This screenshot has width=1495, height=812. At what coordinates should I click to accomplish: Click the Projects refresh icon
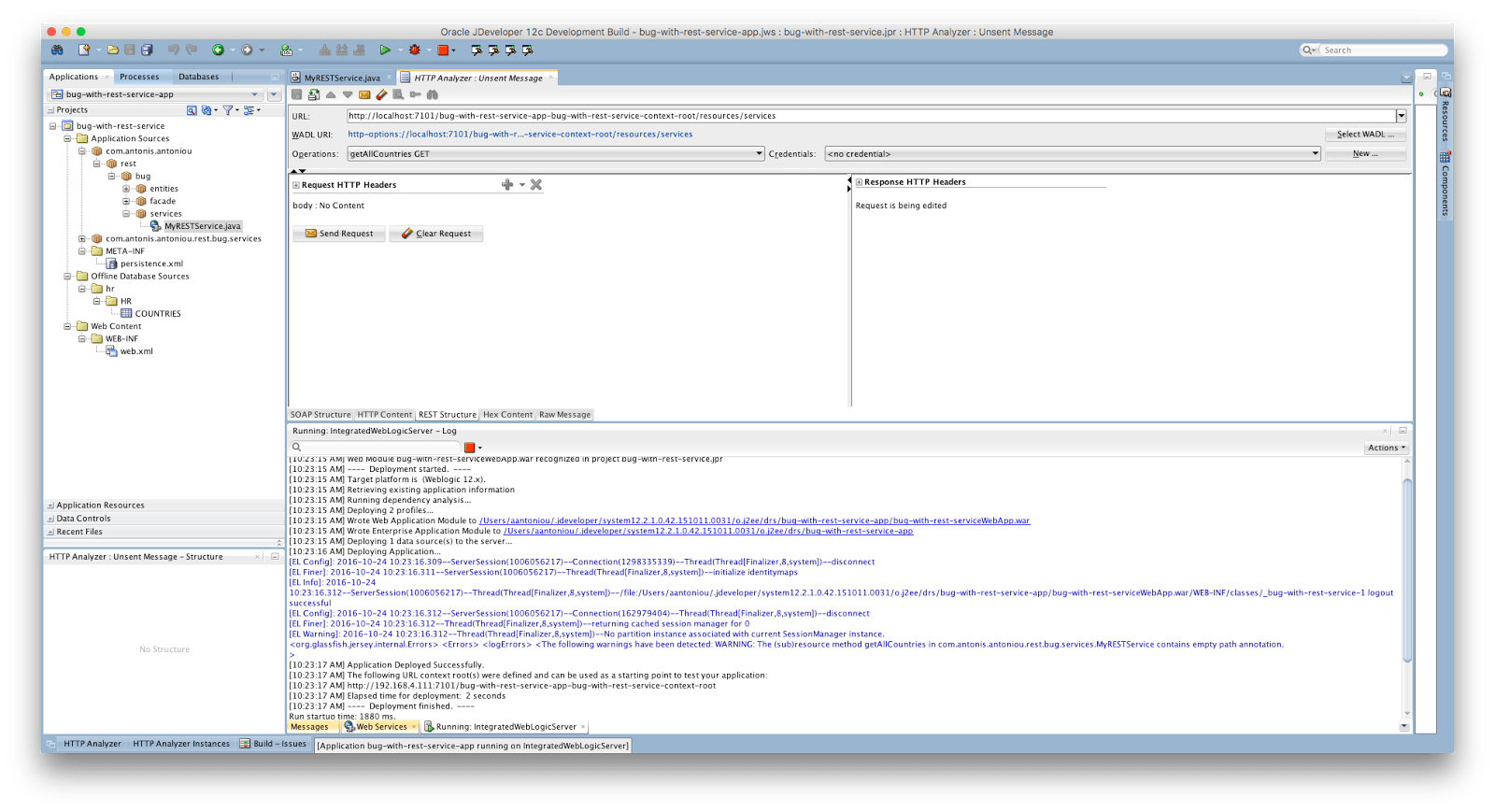click(x=206, y=110)
